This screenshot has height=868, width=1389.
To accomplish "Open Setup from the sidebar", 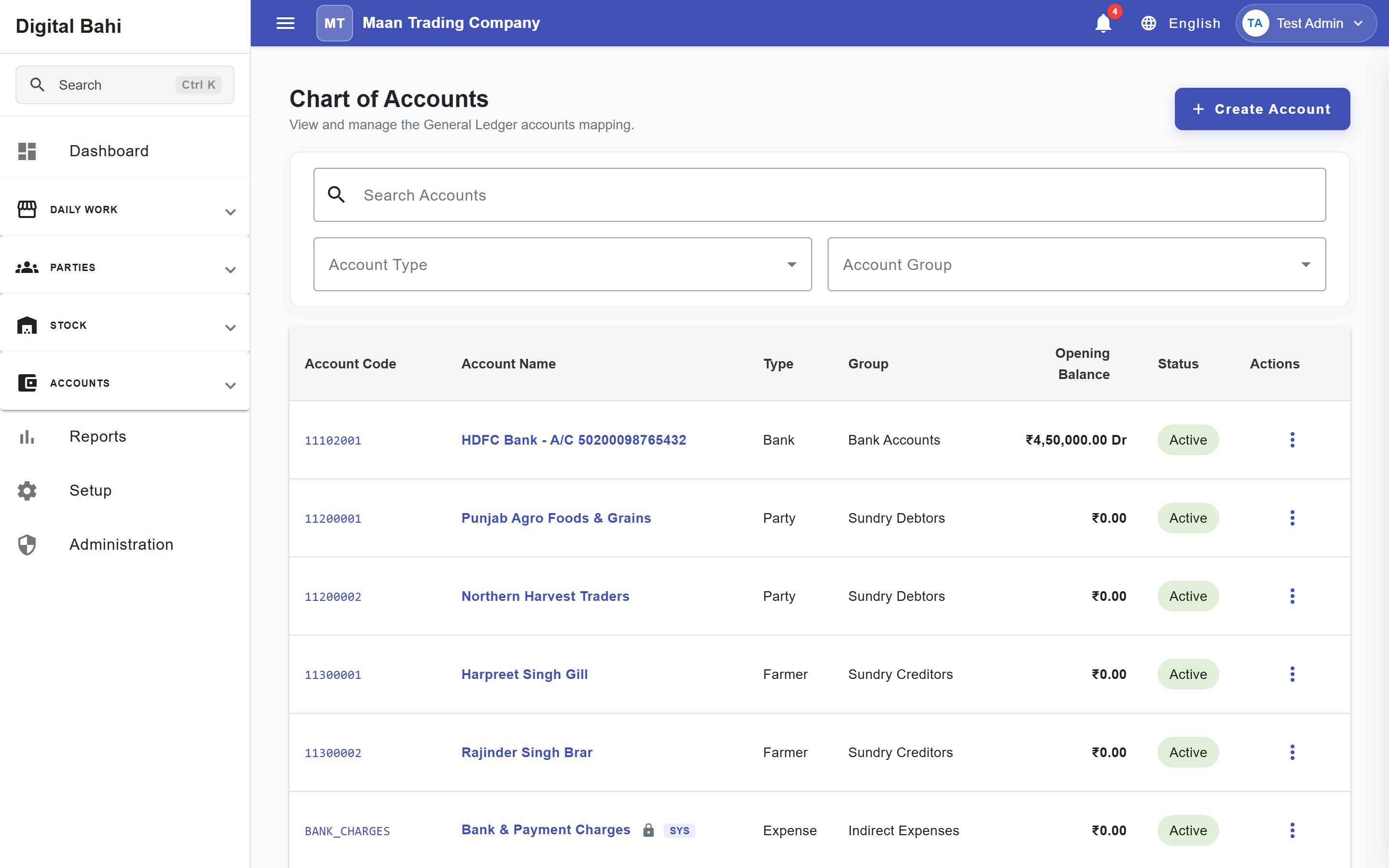I will (x=124, y=490).
